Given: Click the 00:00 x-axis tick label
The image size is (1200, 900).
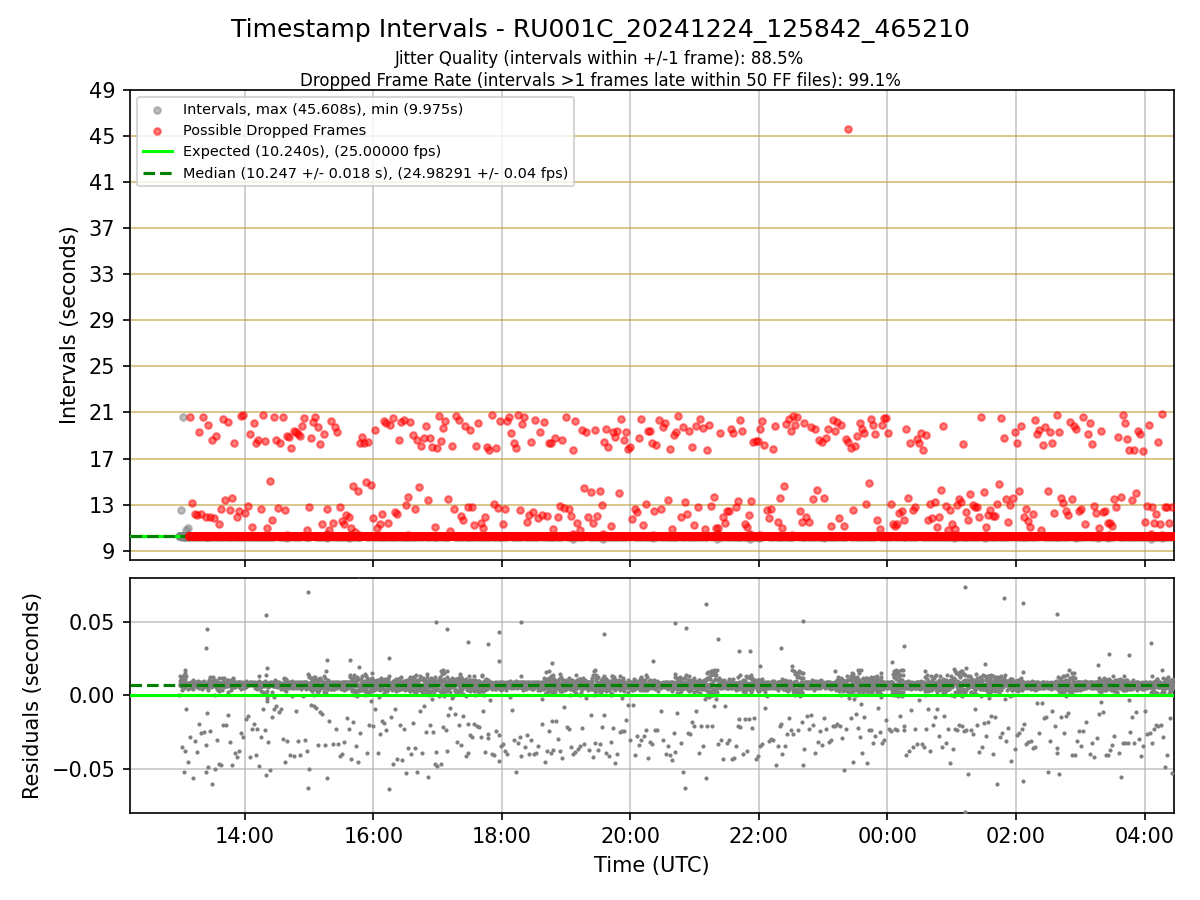Looking at the screenshot, I should point(887,834).
